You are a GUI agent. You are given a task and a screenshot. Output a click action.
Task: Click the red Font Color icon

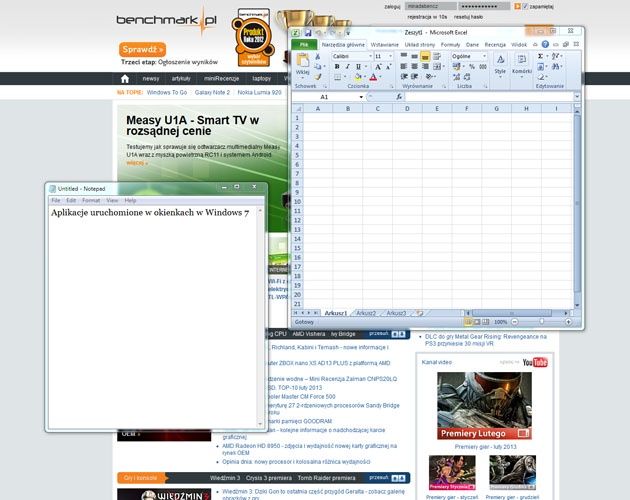(x=373, y=77)
